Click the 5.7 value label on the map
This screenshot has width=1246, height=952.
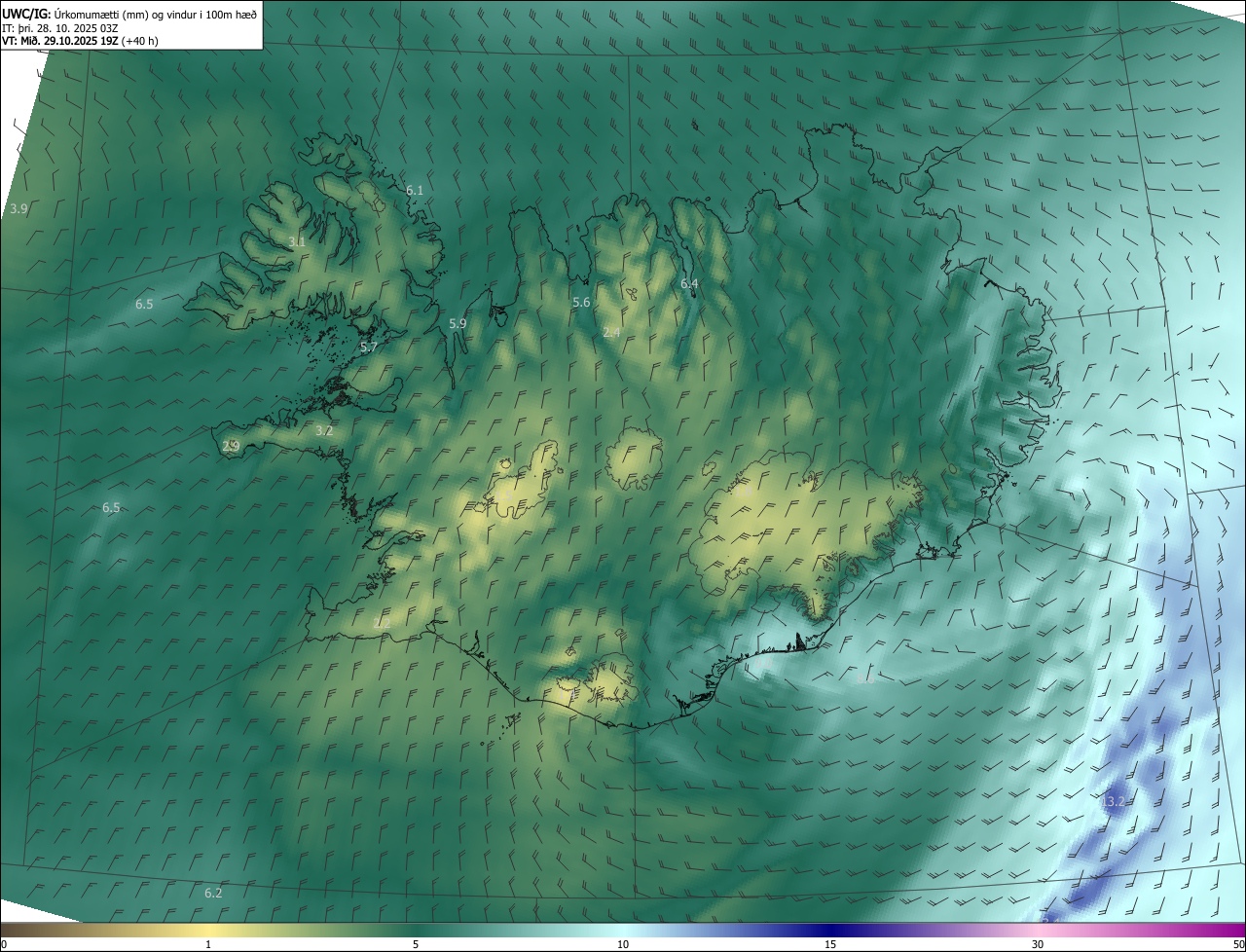coord(369,348)
